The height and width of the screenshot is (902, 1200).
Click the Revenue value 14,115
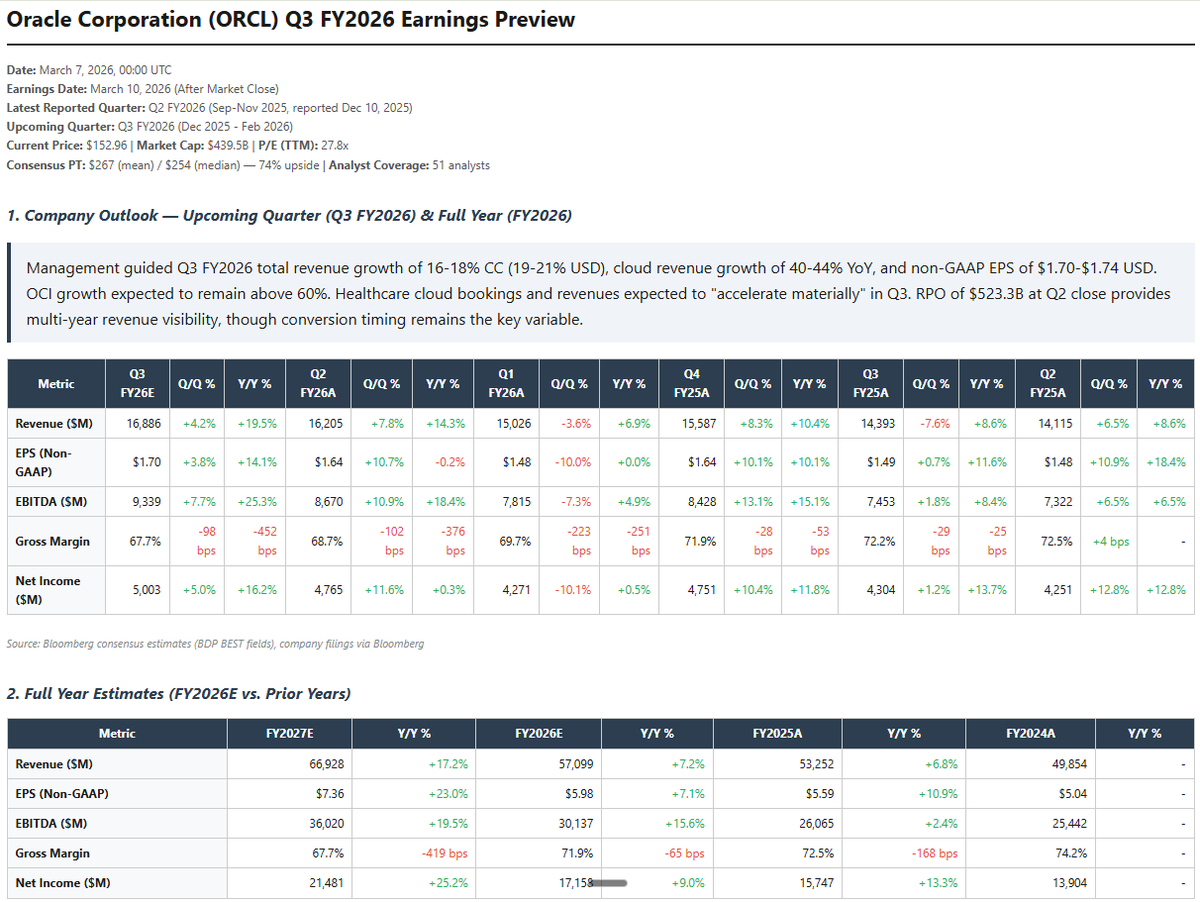click(x=1055, y=424)
